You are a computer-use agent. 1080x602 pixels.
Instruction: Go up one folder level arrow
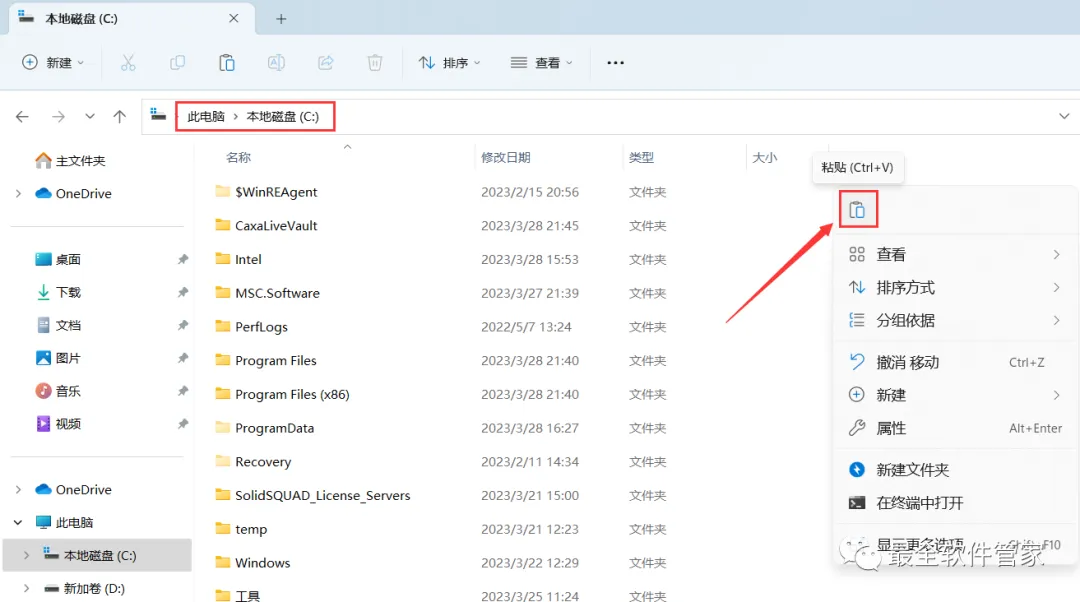(x=120, y=116)
